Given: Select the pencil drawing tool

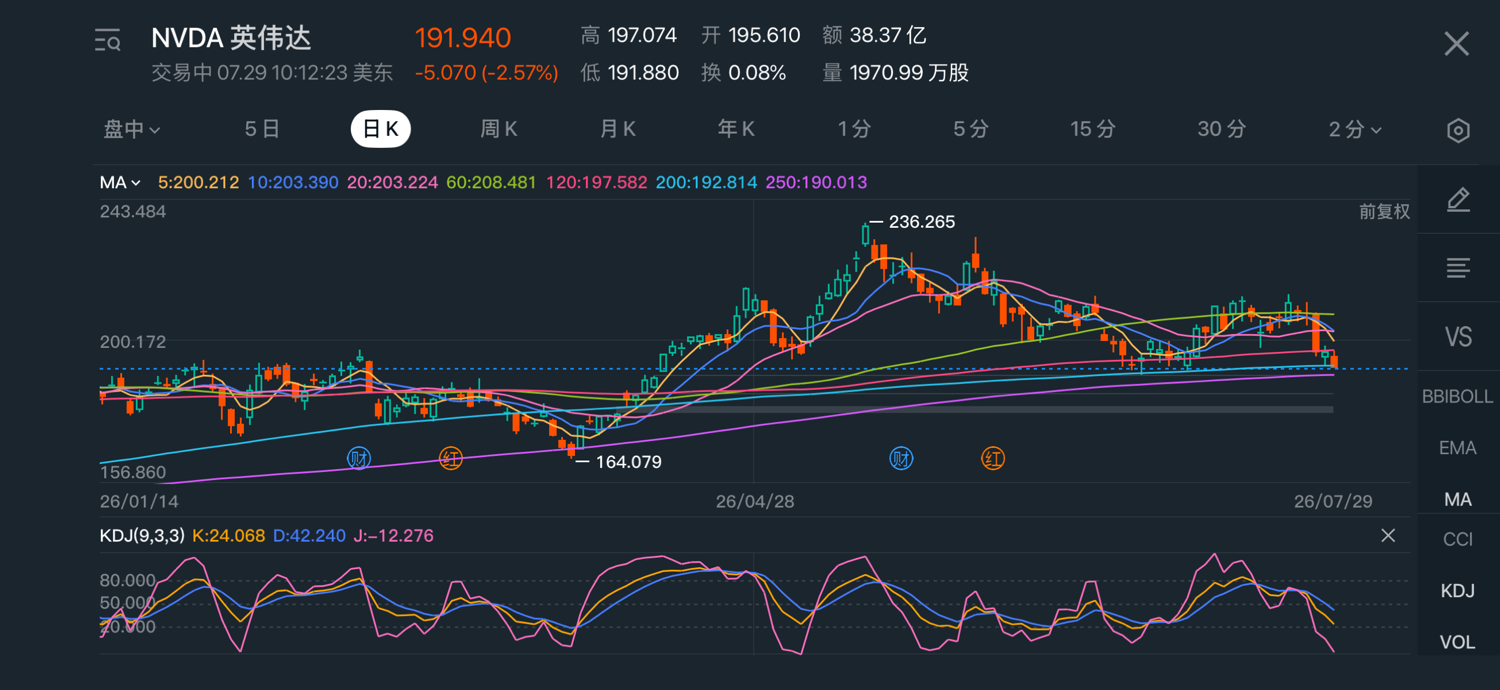Looking at the screenshot, I should [1458, 200].
